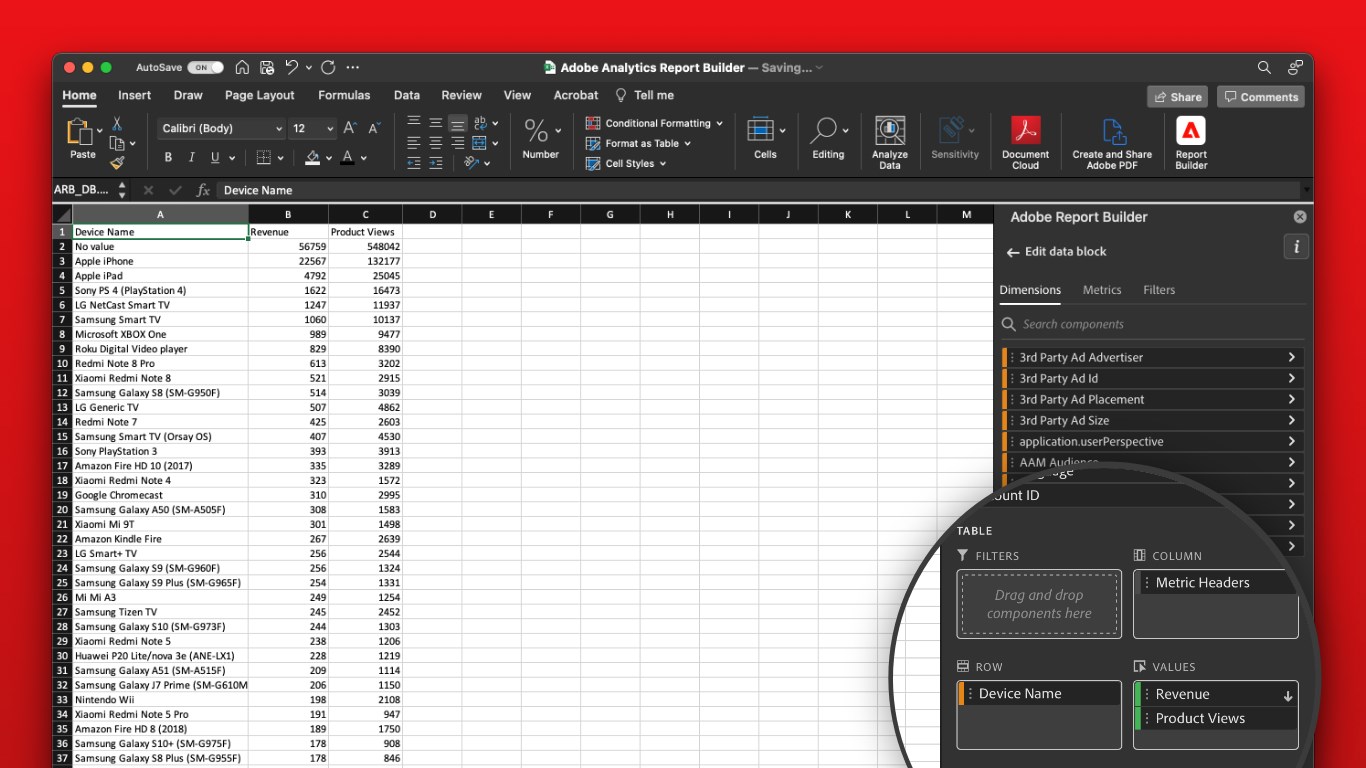This screenshot has height=768, width=1366.
Task: Open the Comments button
Action: [x=1260, y=97]
